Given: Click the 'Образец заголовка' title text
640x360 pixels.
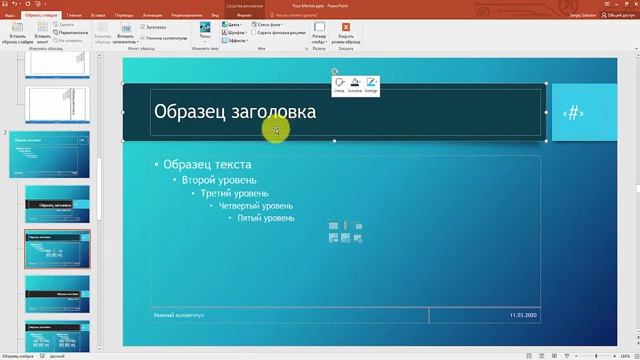Looking at the screenshot, I should pos(235,112).
